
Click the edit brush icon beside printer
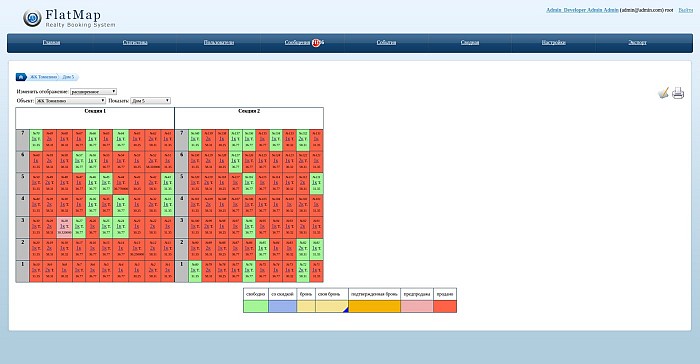coord(663,93)
